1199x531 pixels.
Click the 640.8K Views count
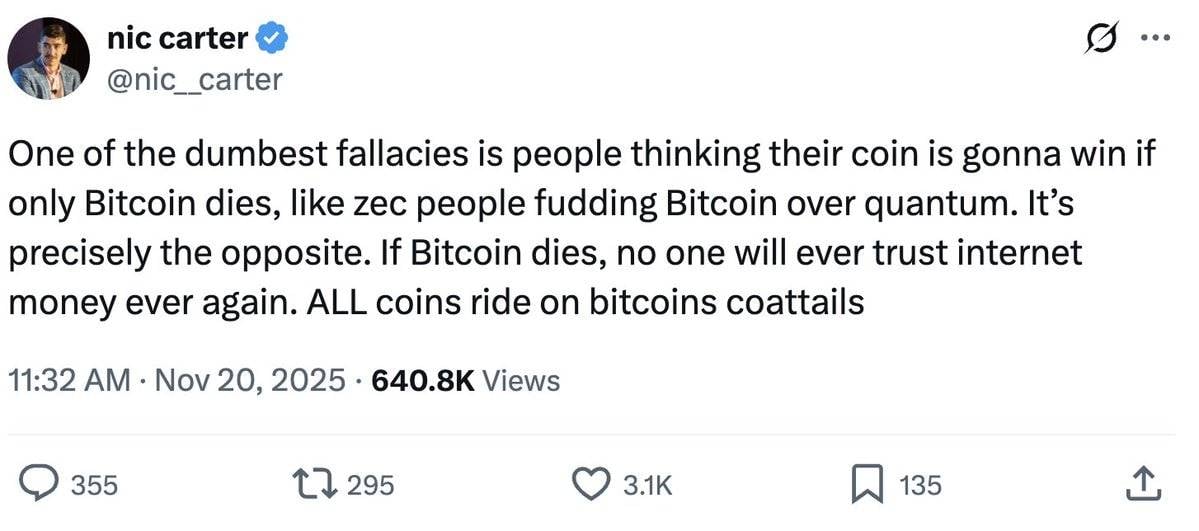[422, 380]
